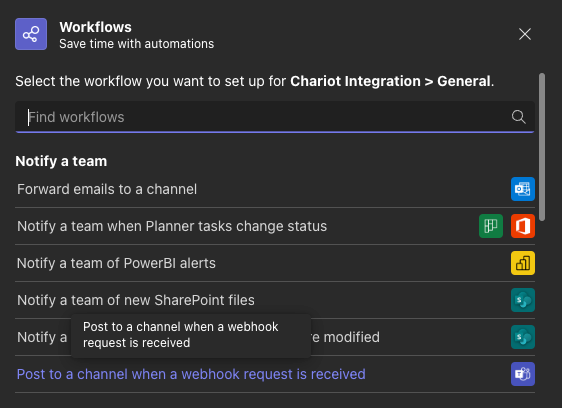Open Post to a channel when webhook received
The width and height of the screenshot is (562, 408).
pyautogui.click(x=275, y=374)
